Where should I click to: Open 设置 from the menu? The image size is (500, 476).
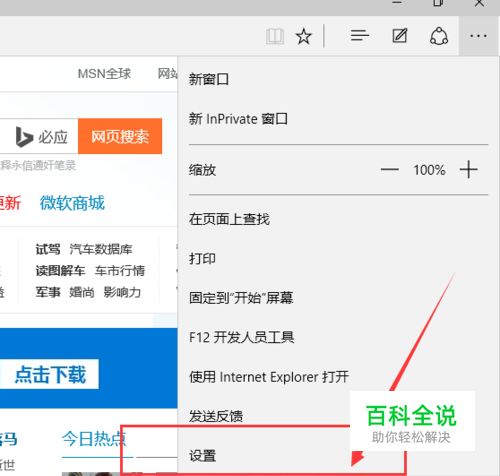pyautogui.click(x=202, y=456)
